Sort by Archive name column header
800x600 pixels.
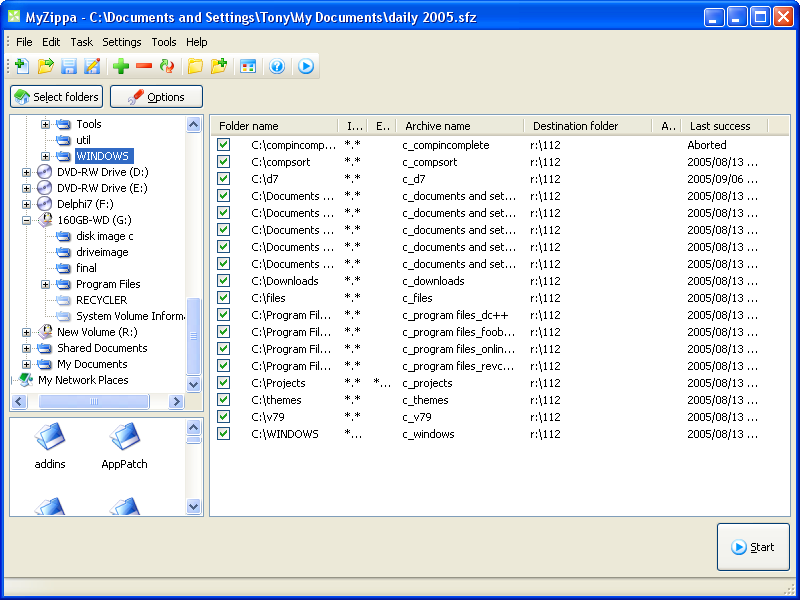(460, 126)
